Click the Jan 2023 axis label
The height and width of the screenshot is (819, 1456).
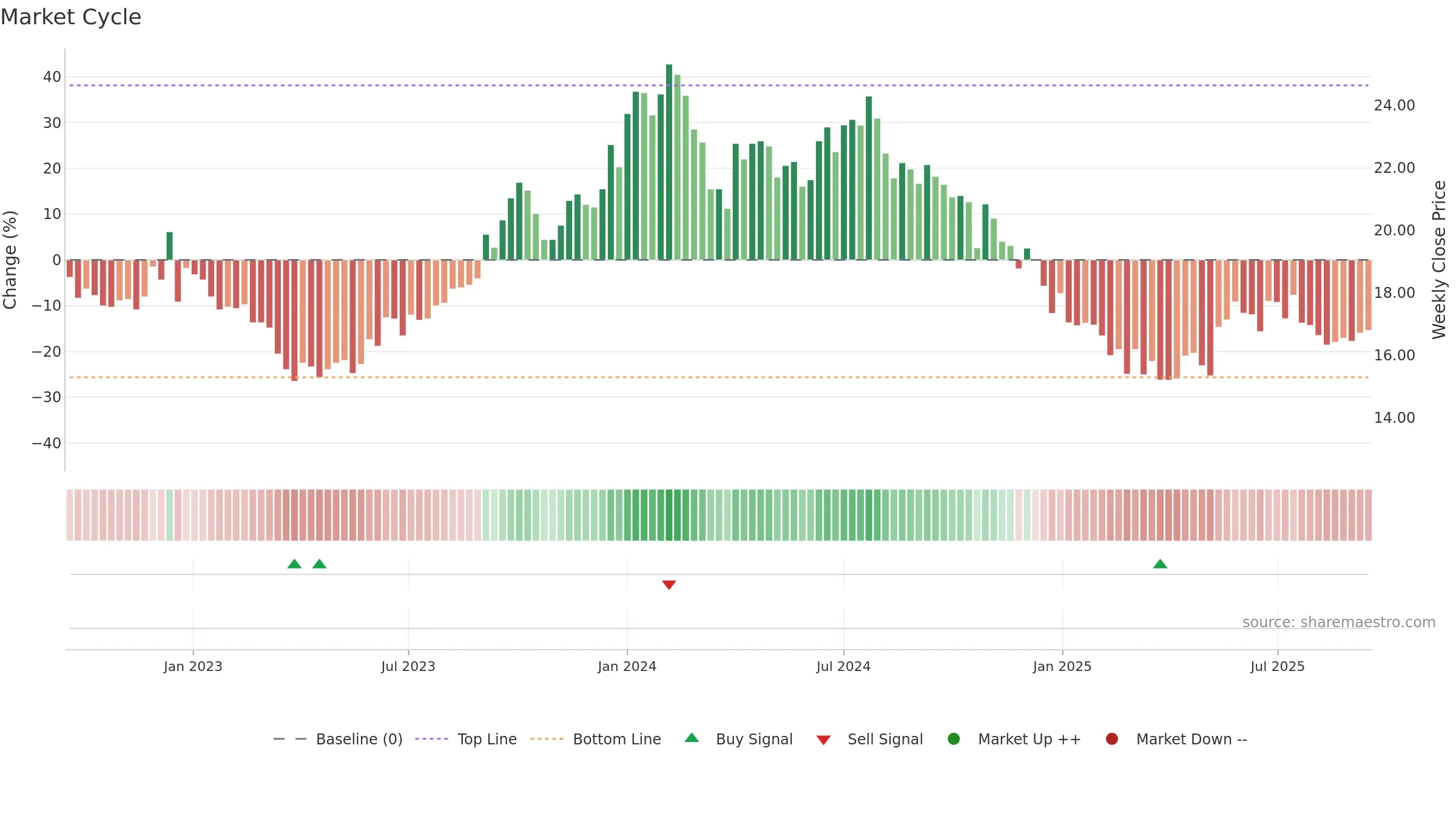(x=193, y=666)
